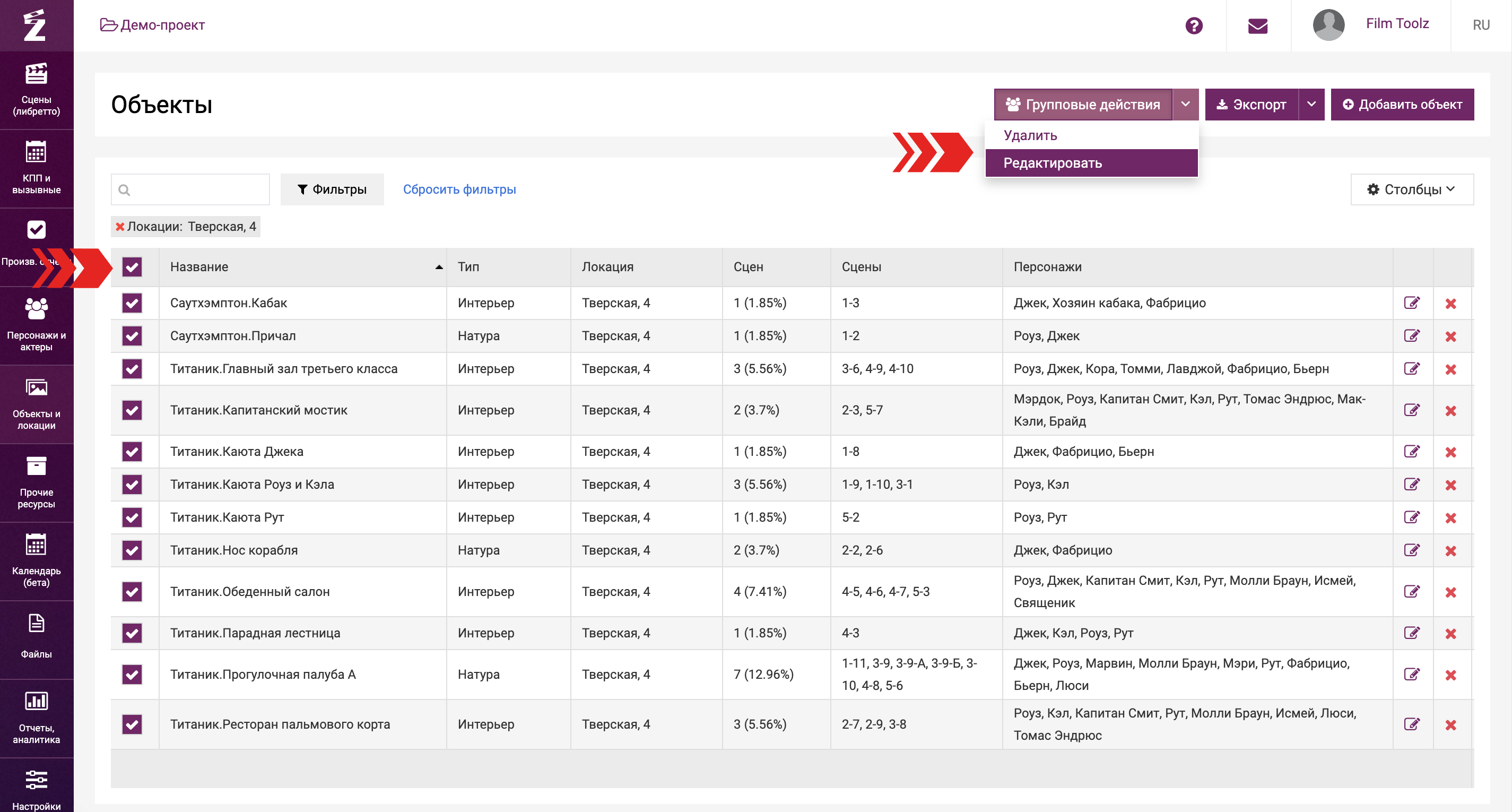Screen dimensions: 1512x812
Task: Edit the Саутхэмптон.Кабак row
Action: point(1412,303)
